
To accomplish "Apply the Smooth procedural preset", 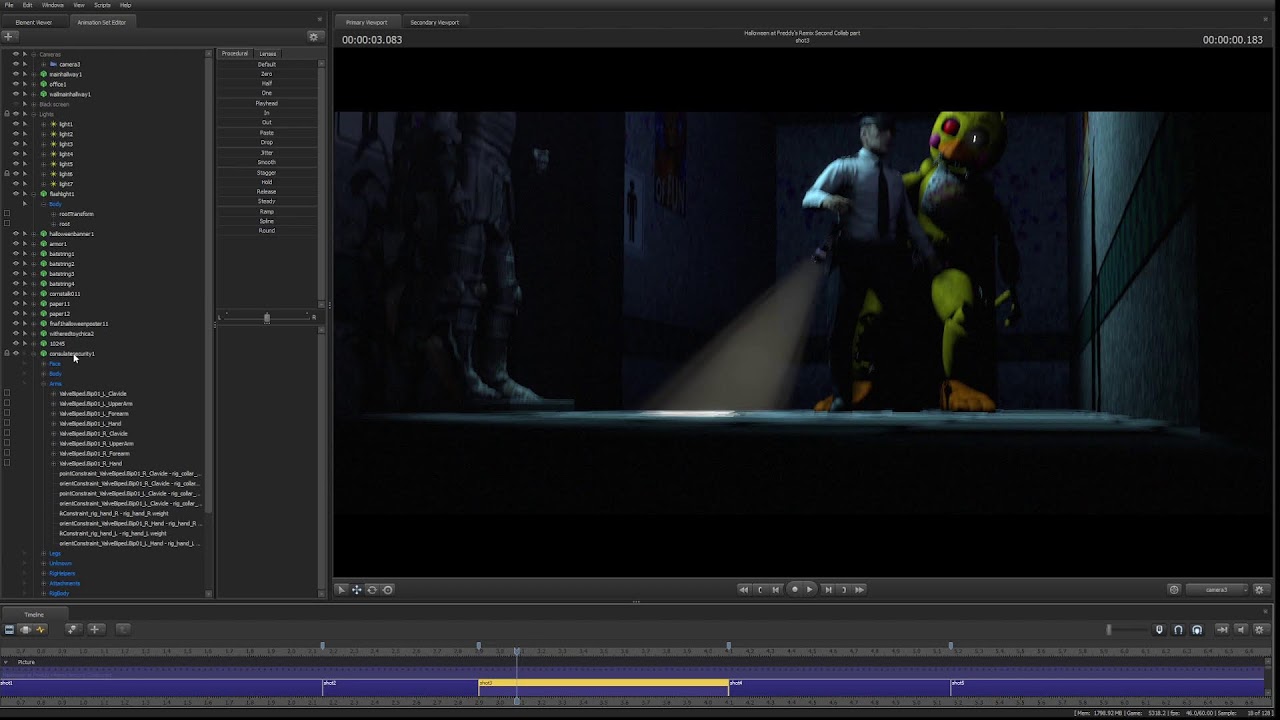I will click(266, 162).
